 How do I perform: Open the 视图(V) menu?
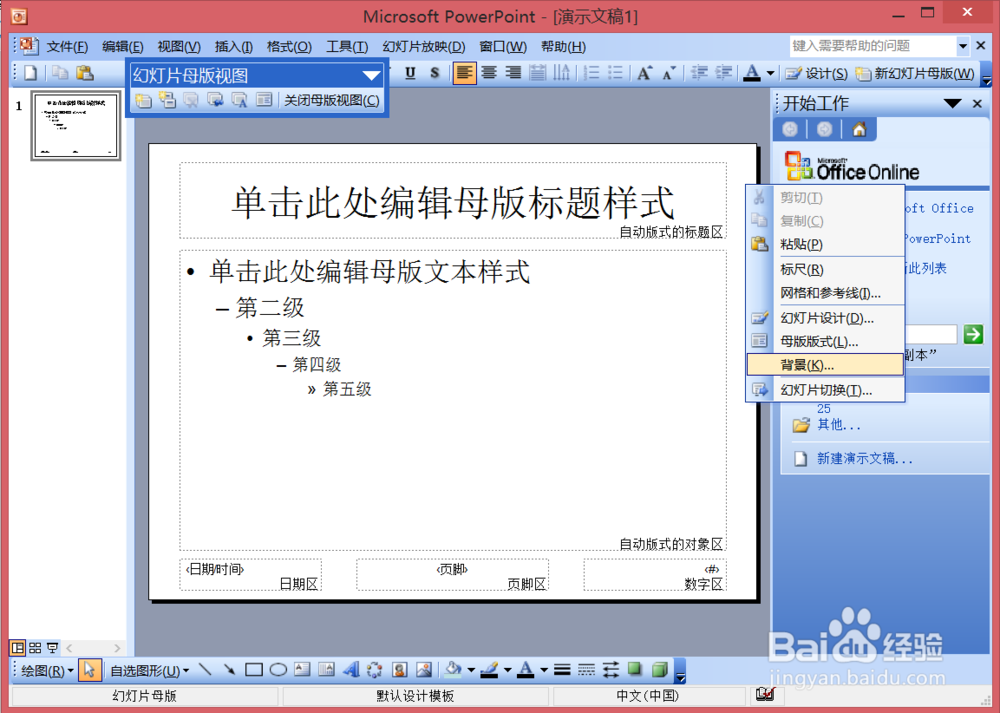pyautogui.click(x=179, y=47)
